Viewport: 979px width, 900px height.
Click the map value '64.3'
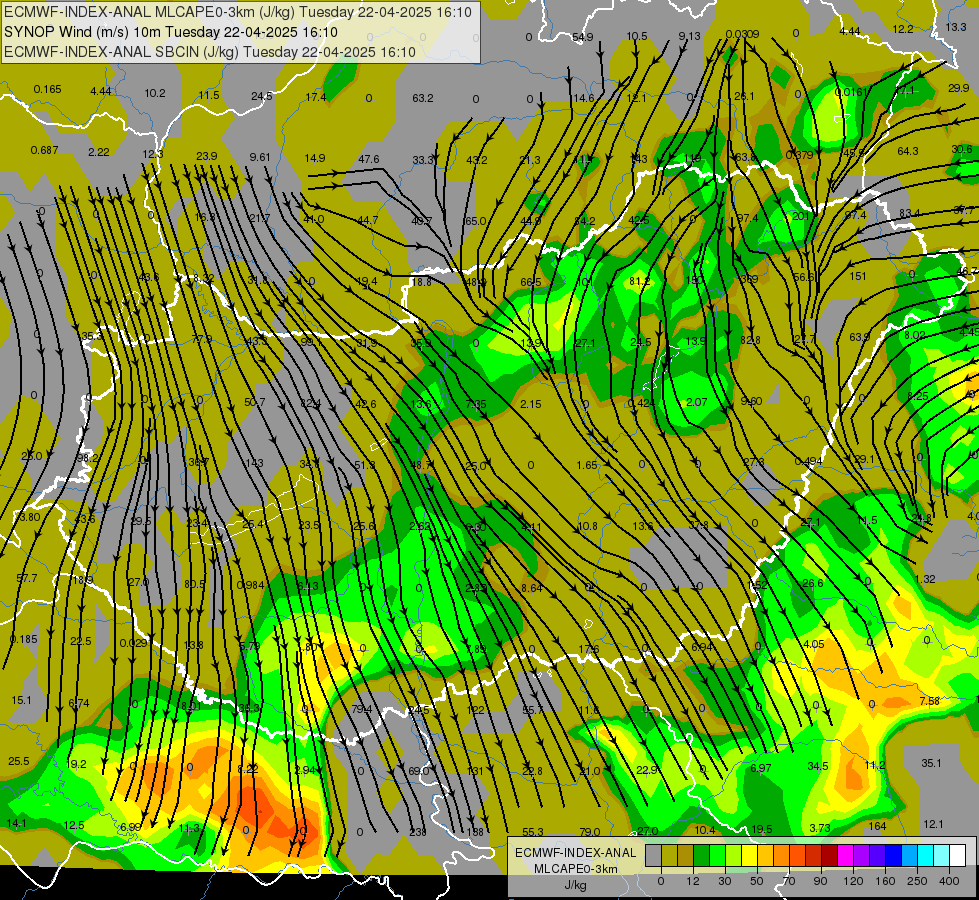907,151
